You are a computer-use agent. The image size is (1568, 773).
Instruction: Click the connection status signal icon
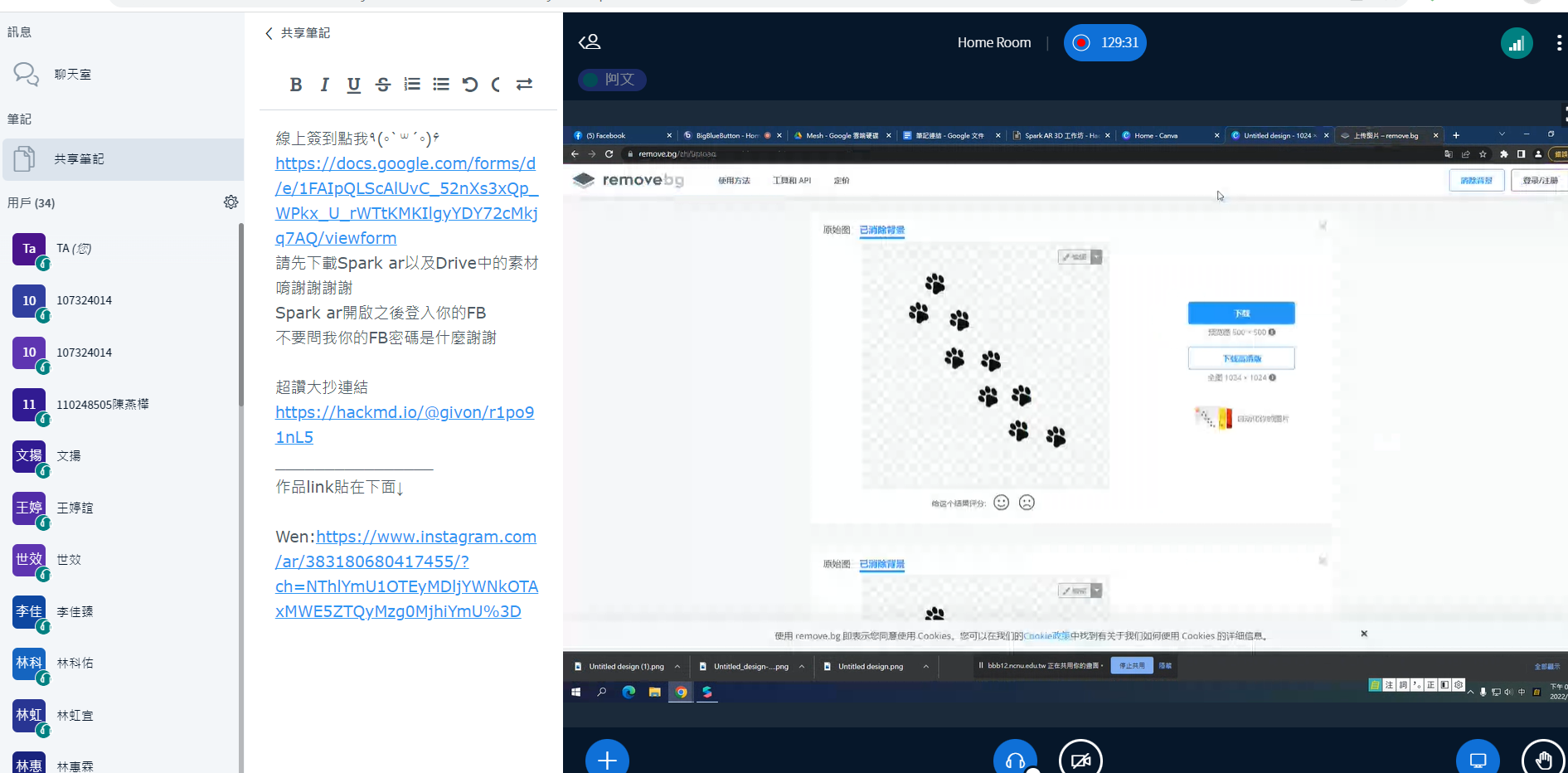[x=1517, y=43]
